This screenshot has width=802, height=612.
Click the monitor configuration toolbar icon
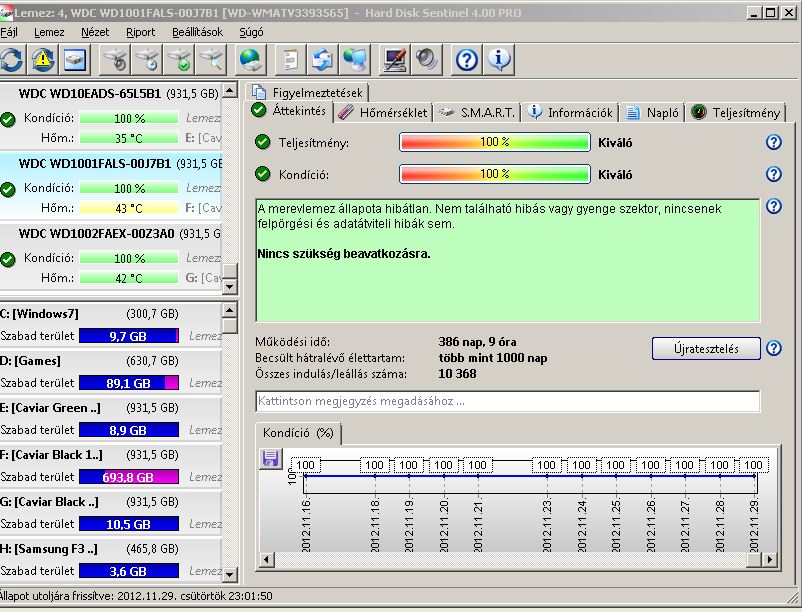tap(396, 60)
